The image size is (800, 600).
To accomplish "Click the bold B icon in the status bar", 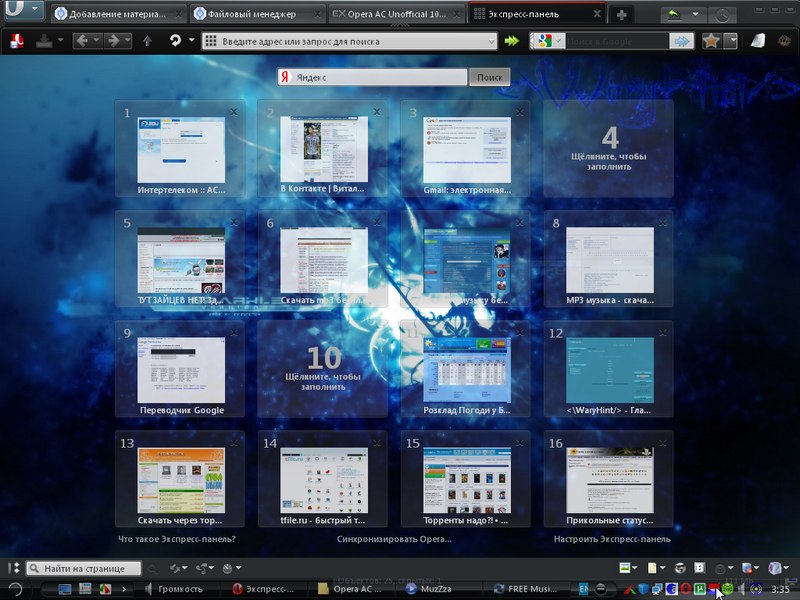I will click(x=699, y=567).
